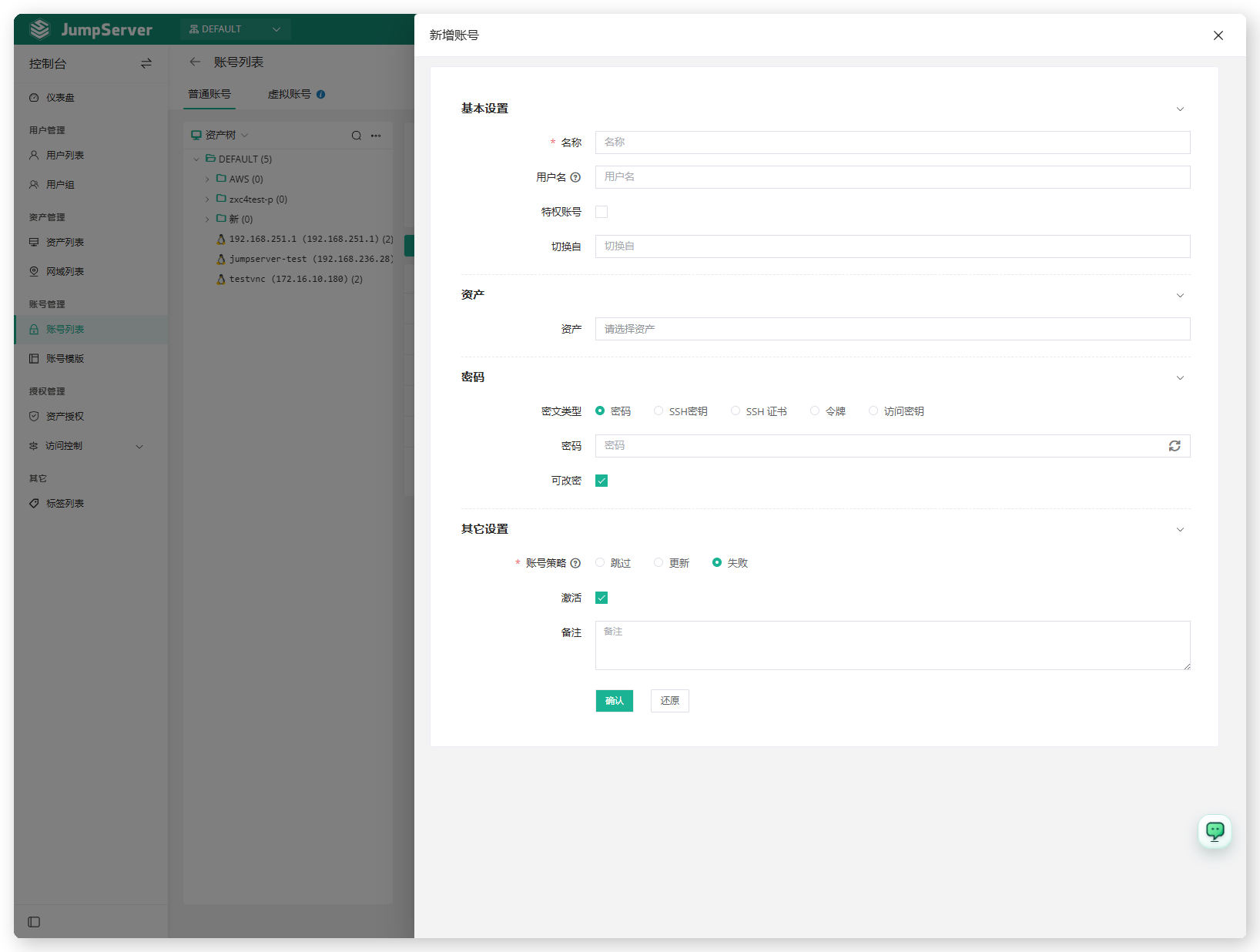
Task: Open 标签列表 in sidebar
Action: 91,503
